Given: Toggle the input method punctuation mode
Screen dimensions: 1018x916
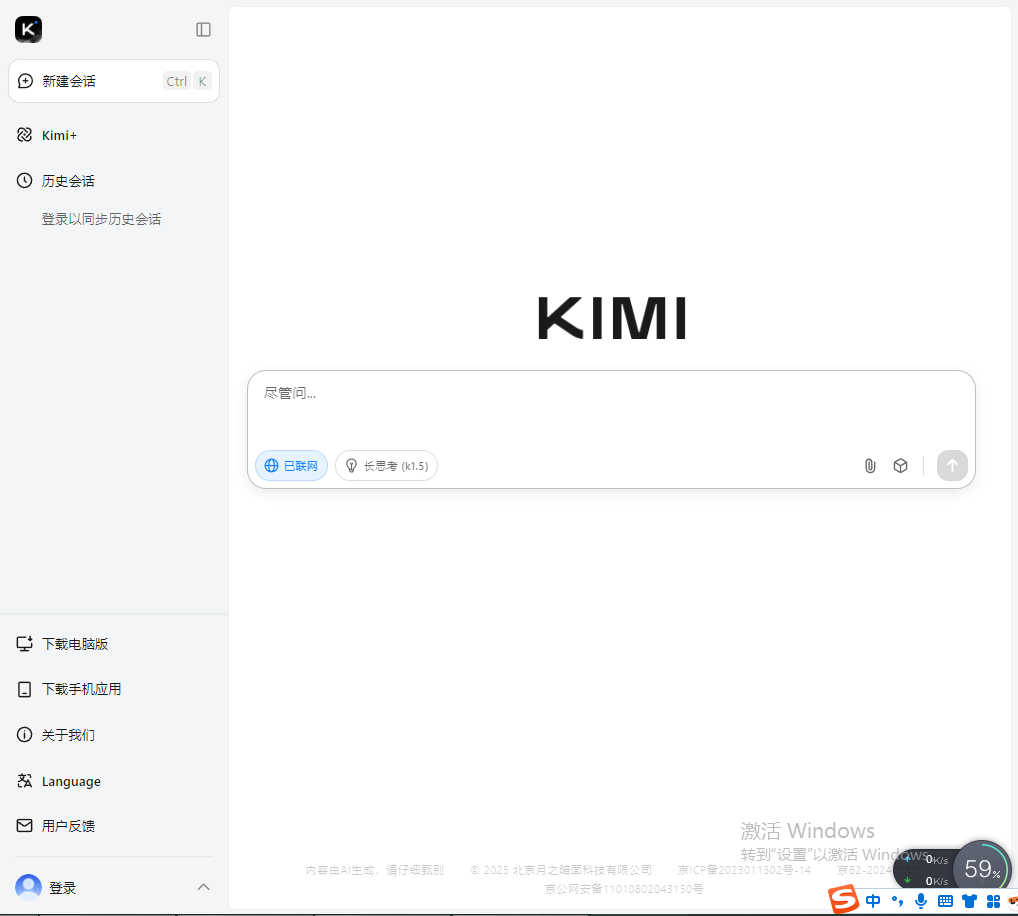Looking at the screenshot, I should click(x=897, y=901).
